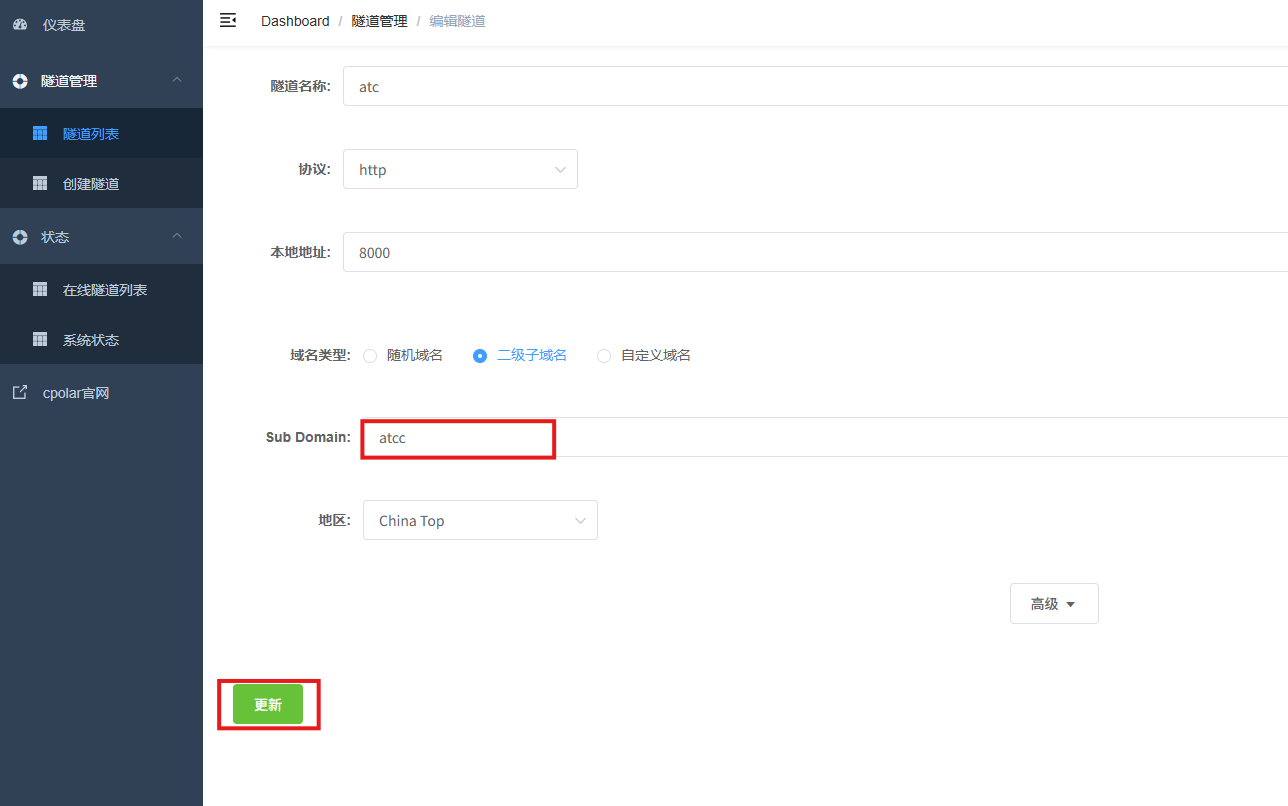The image size is (1288, 806).
Task: Click the 仪表盘 dashboard icon
Action: coord(20,24)
